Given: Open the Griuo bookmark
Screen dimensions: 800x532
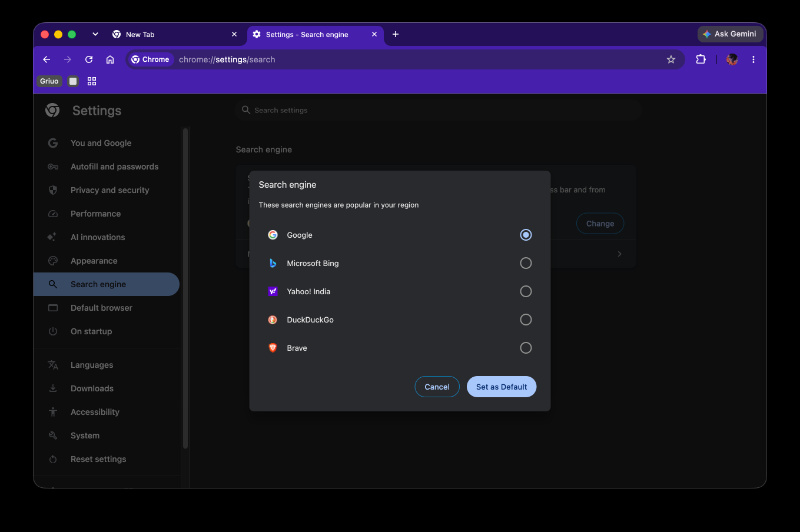Looking at the screenshot, I should click(x=49, y=81).
